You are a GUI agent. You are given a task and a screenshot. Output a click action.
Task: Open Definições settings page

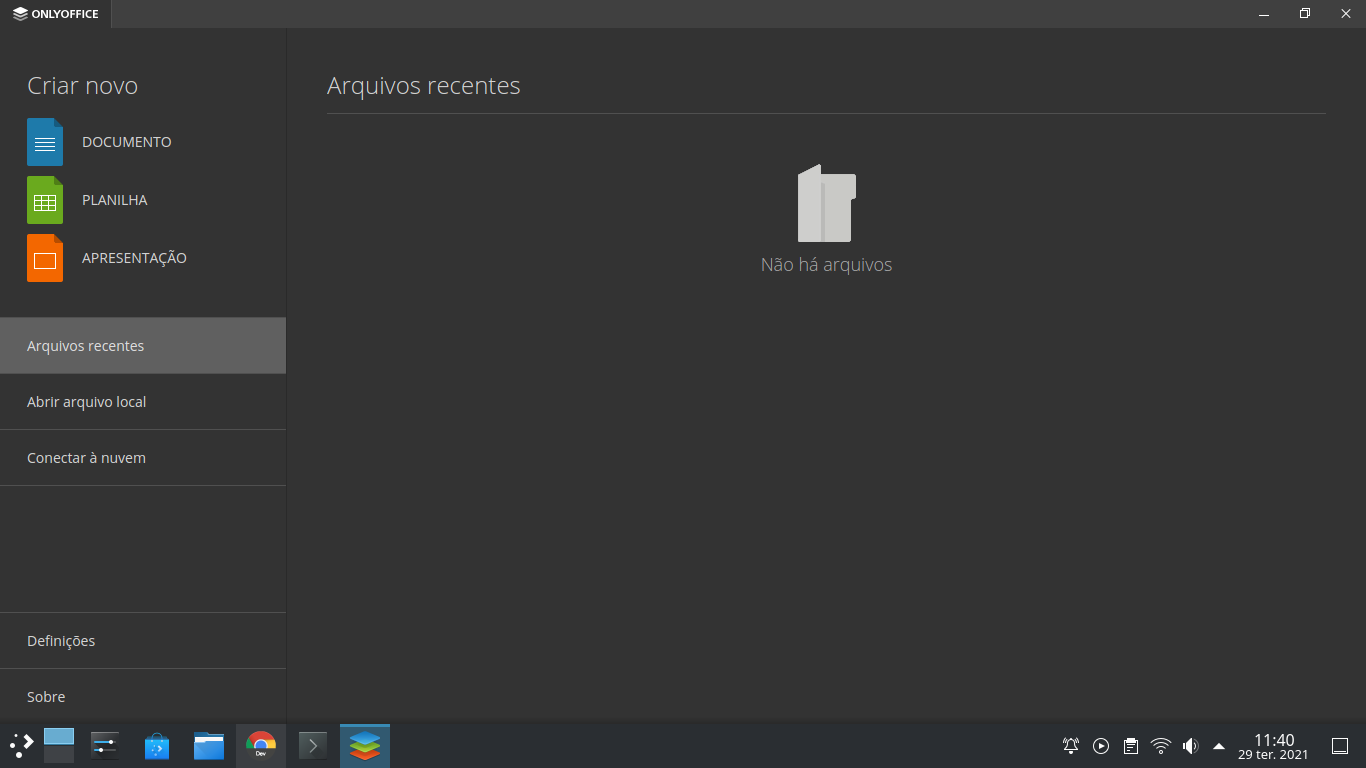[143, 641]
